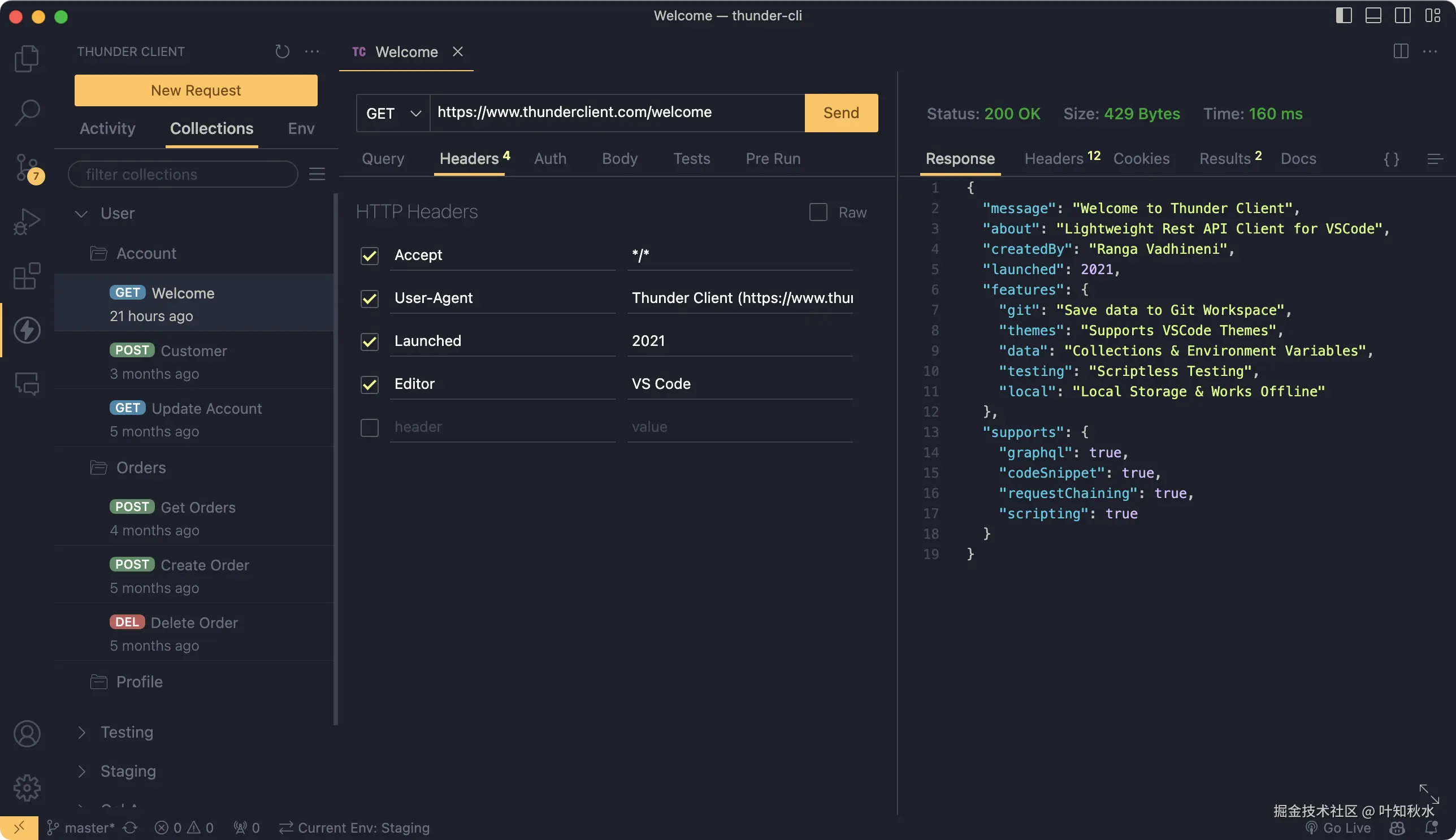Screen dimensions: 1456x840
Task: Click the curly braces response format icon
Action: (x=1392, y=159)
